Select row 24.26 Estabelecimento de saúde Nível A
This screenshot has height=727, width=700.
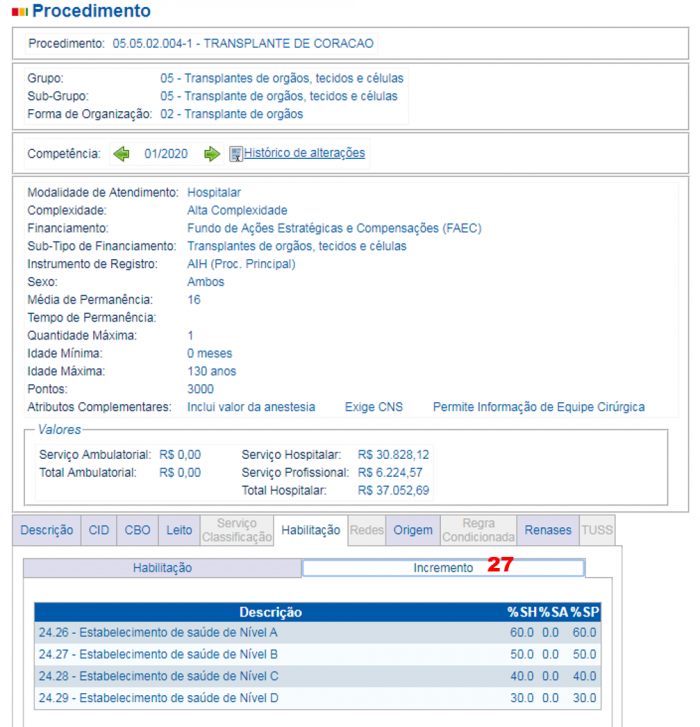click(x=158, y=632)
